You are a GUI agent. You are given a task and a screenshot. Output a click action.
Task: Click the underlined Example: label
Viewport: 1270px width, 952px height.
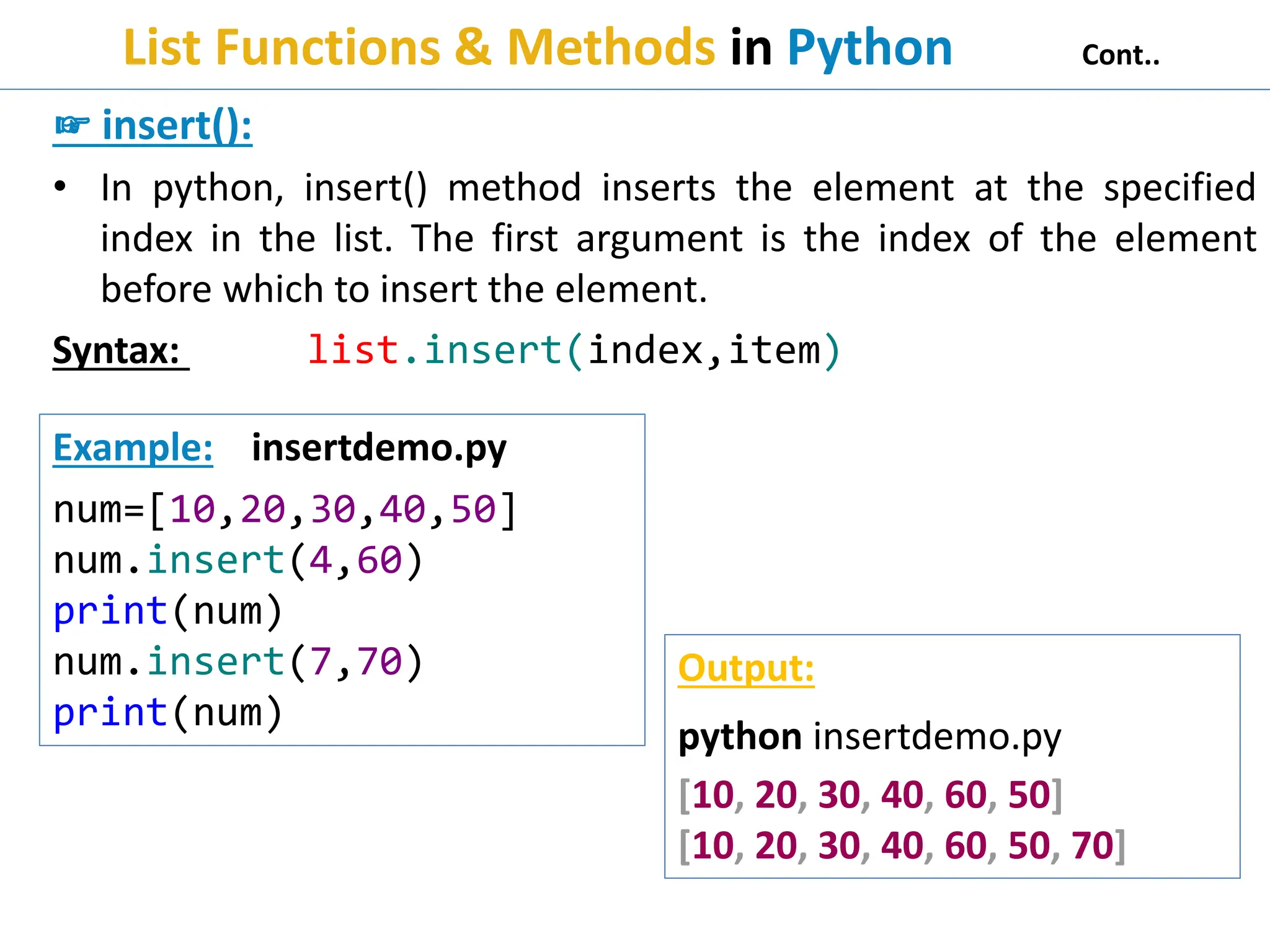point(133,447)
